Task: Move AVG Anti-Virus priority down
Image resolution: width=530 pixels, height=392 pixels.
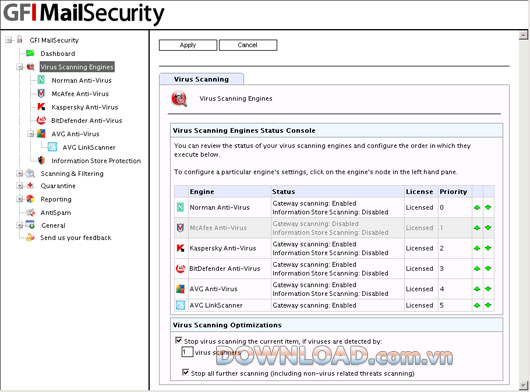Action: click(488, 289)
